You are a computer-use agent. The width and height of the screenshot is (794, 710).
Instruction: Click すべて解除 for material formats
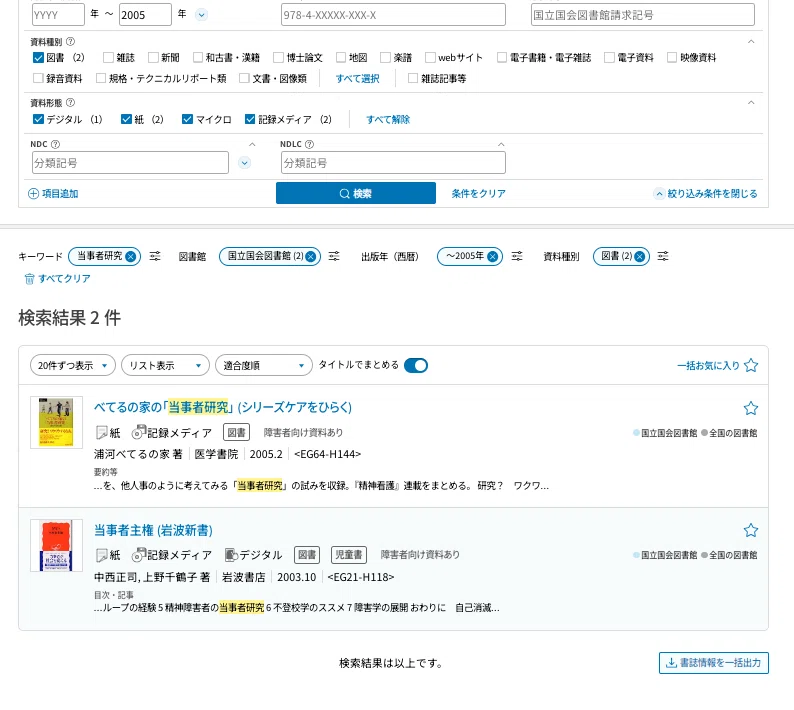point(388,120)
